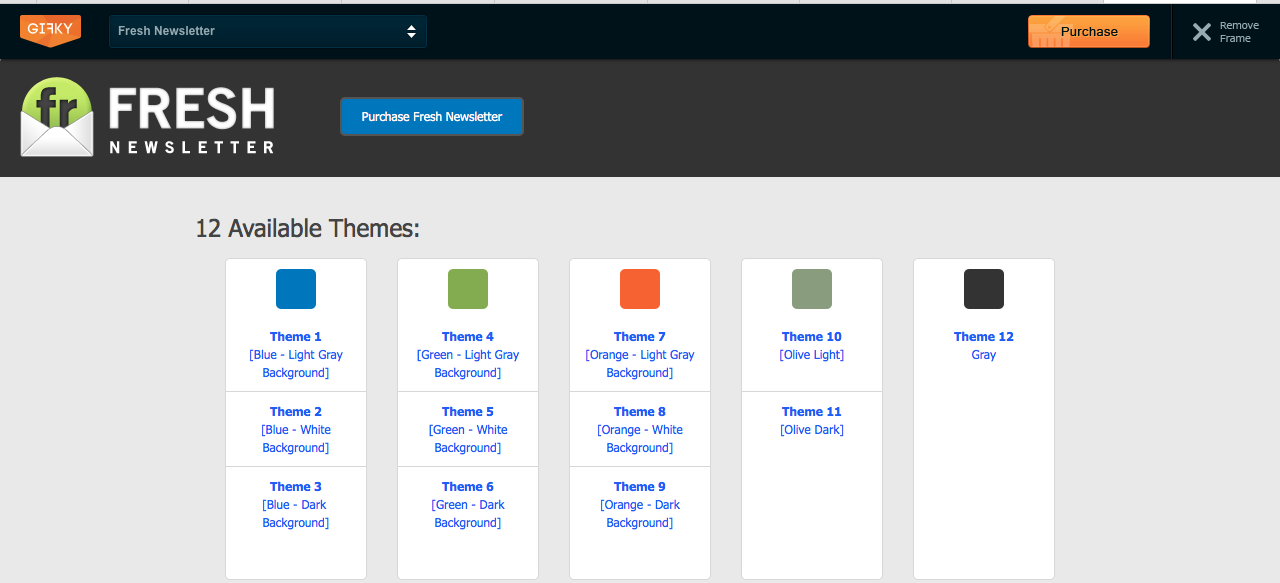Image resolution: width=1280 pixels, height=583 pixels.
Task: Pick the orange color swatch
Action: [x=640, y=289]
